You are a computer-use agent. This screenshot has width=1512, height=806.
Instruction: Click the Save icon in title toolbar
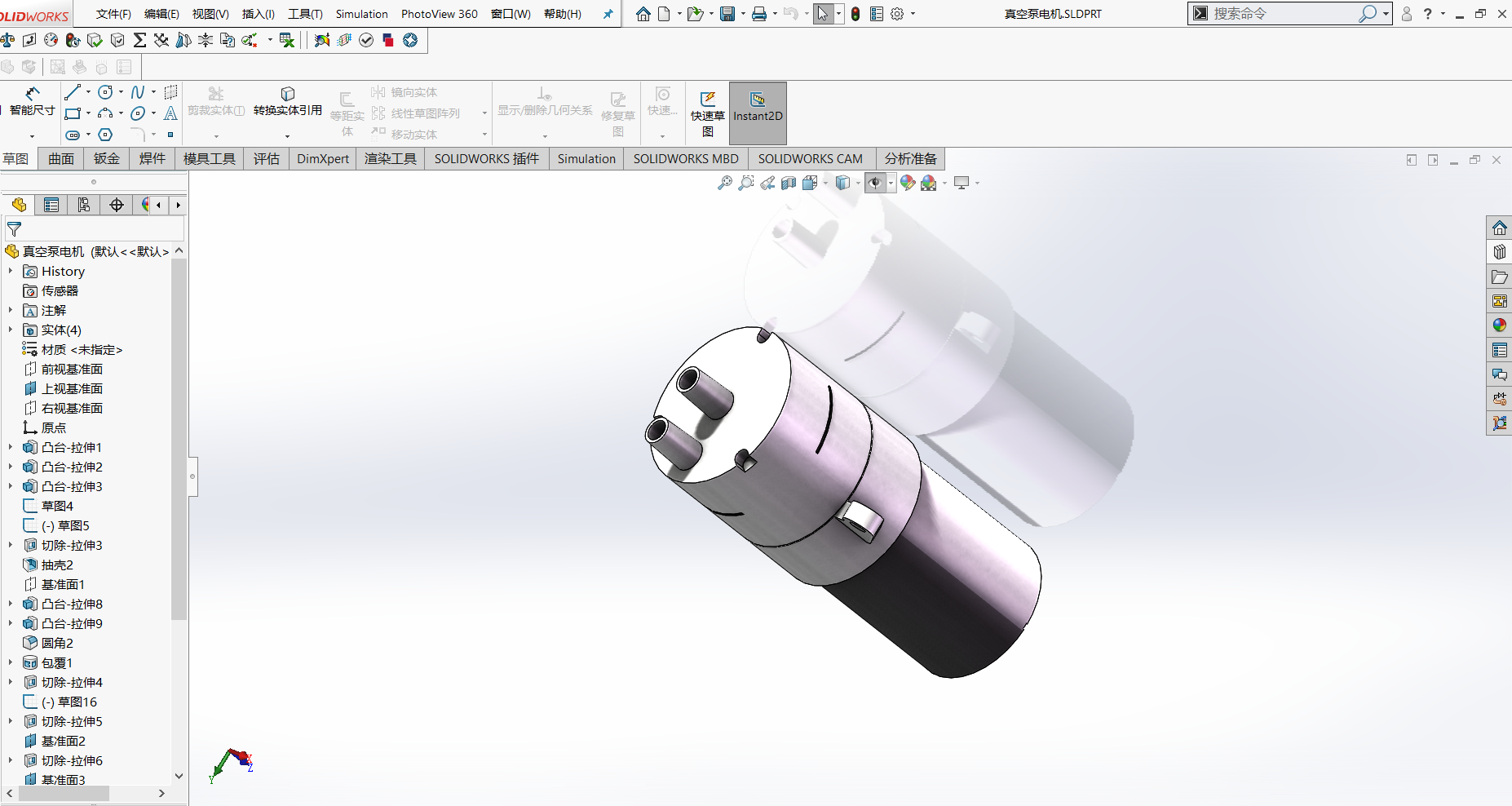tap(727, 14)
